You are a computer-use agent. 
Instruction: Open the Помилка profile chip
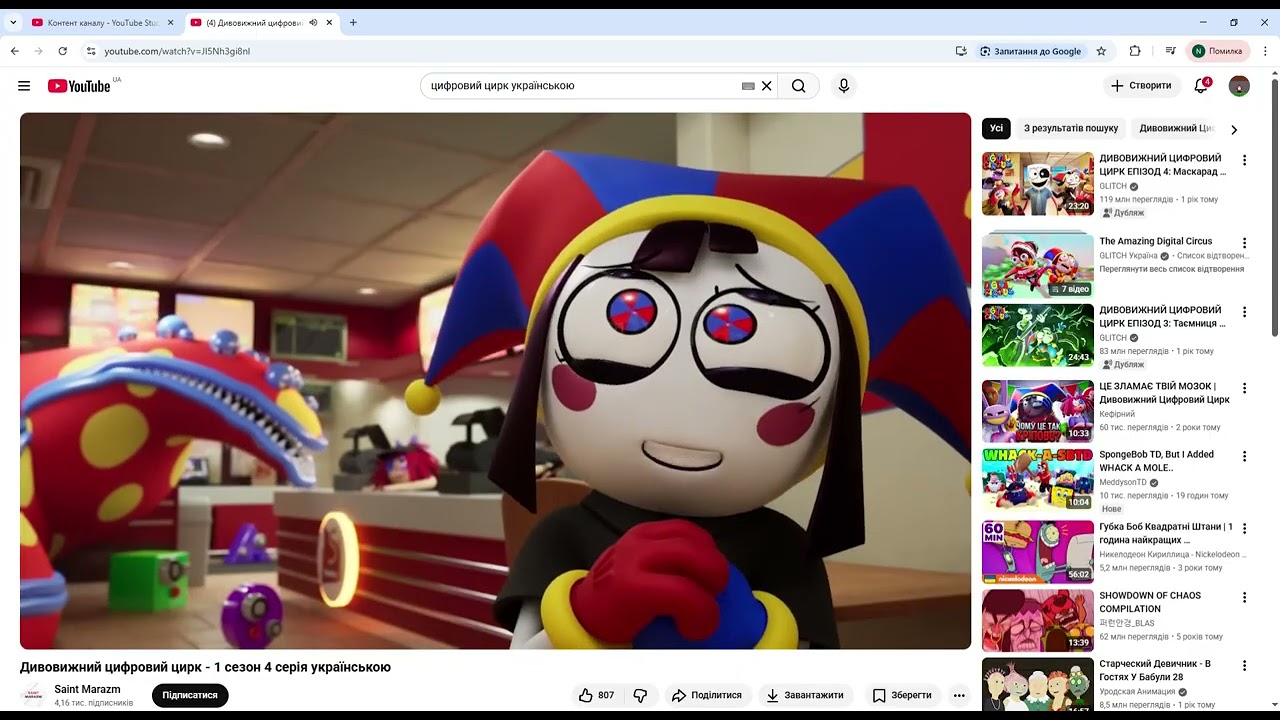[x=1217, y=51]
